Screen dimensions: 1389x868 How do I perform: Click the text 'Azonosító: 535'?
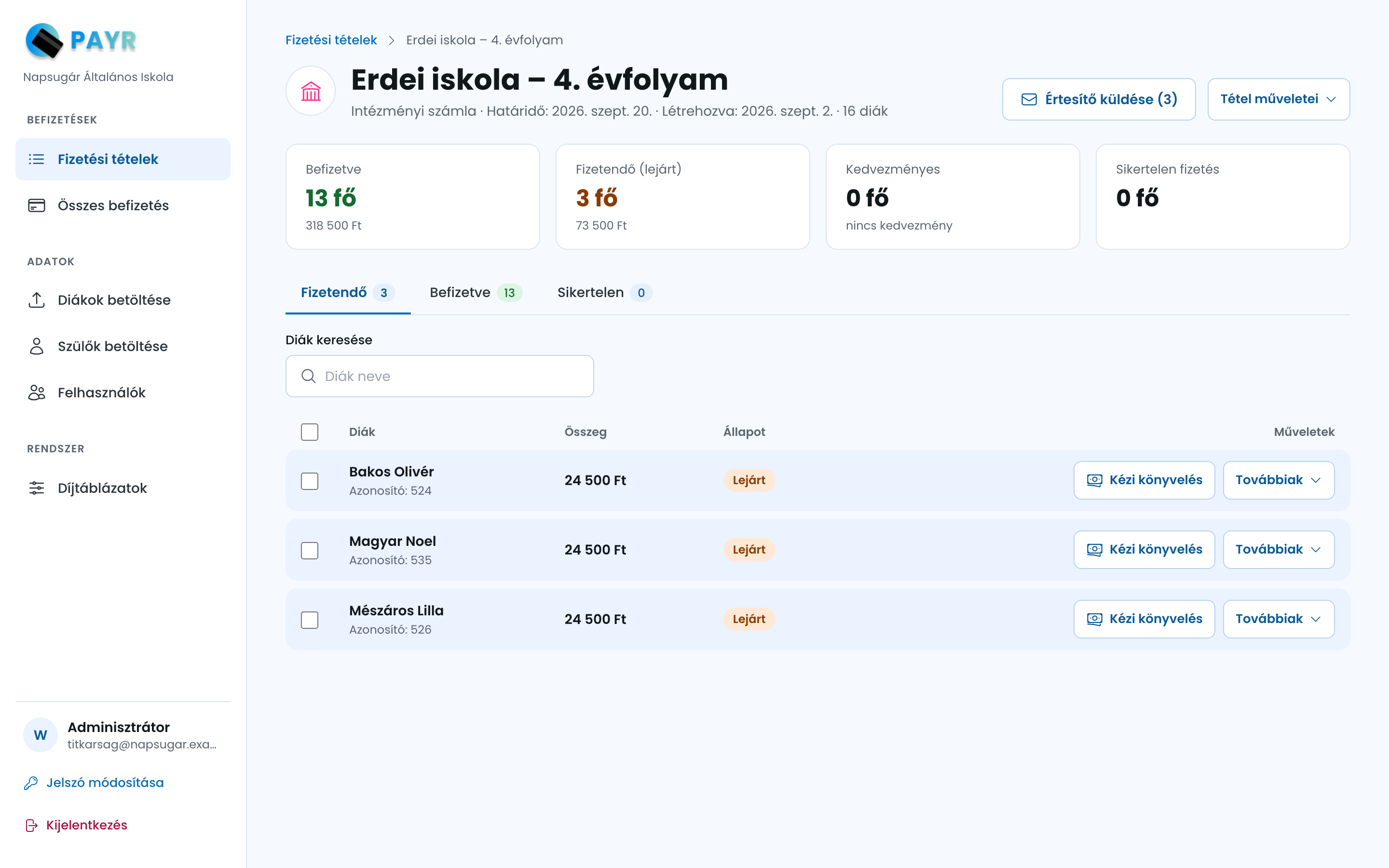pos(390,560)
